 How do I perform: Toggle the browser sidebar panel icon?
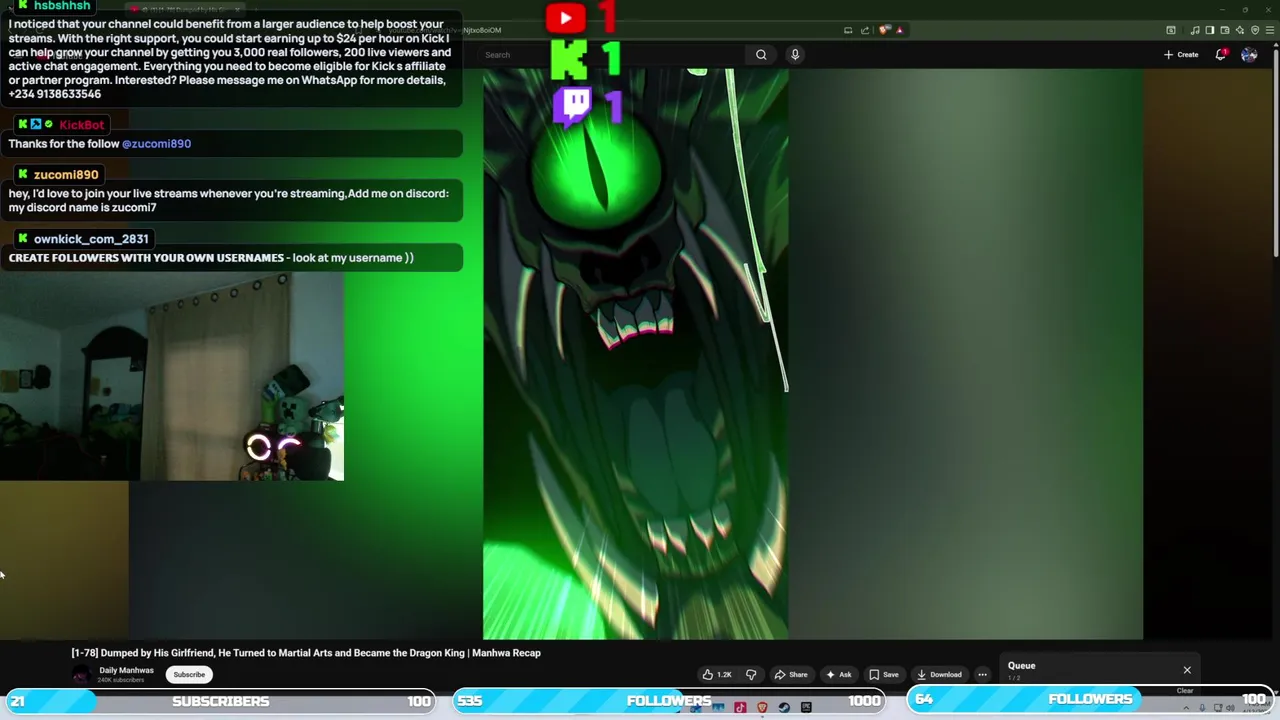point(1210,30)
